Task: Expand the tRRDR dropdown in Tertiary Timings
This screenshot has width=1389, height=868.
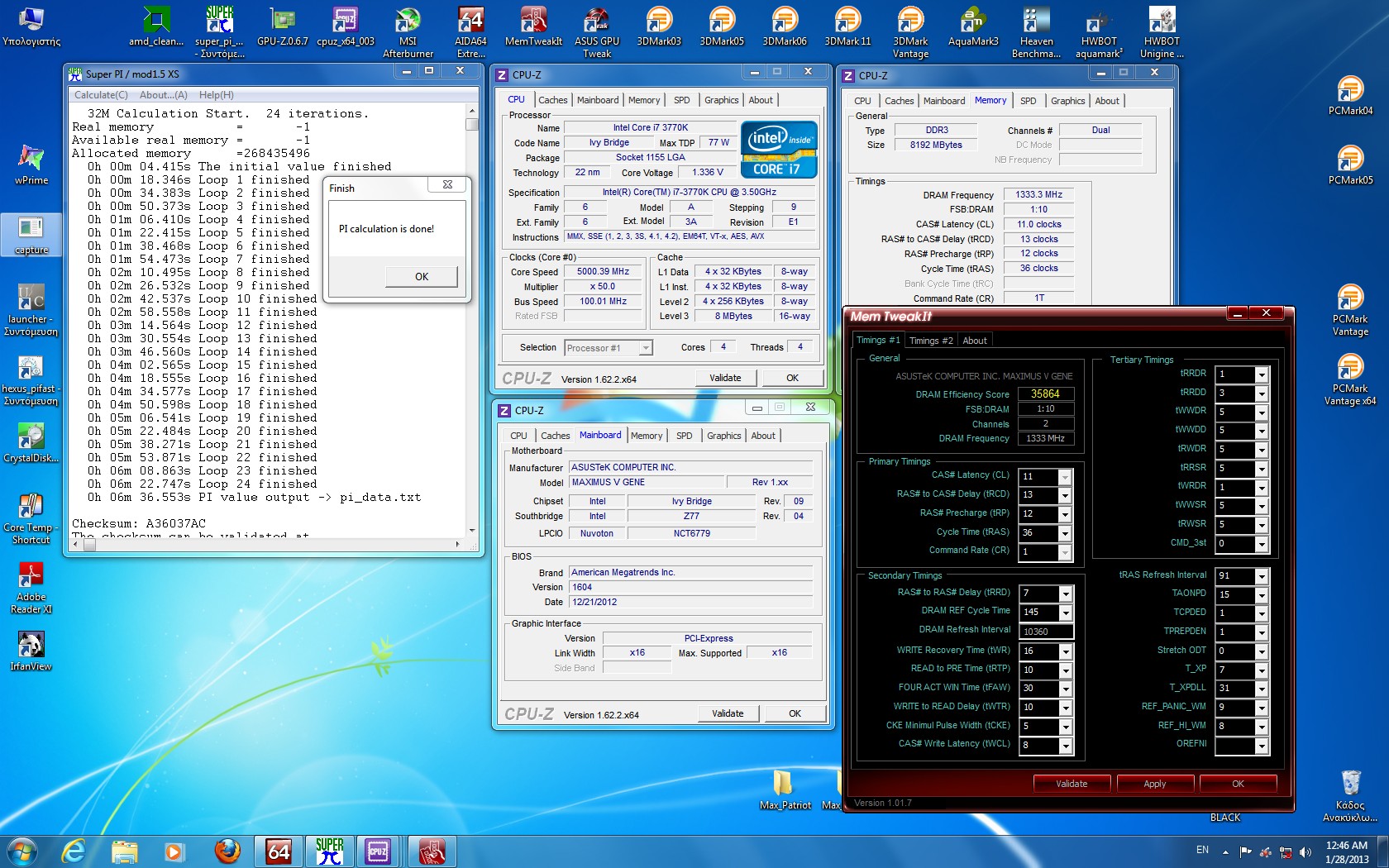Action: (x=1262, y=374)
